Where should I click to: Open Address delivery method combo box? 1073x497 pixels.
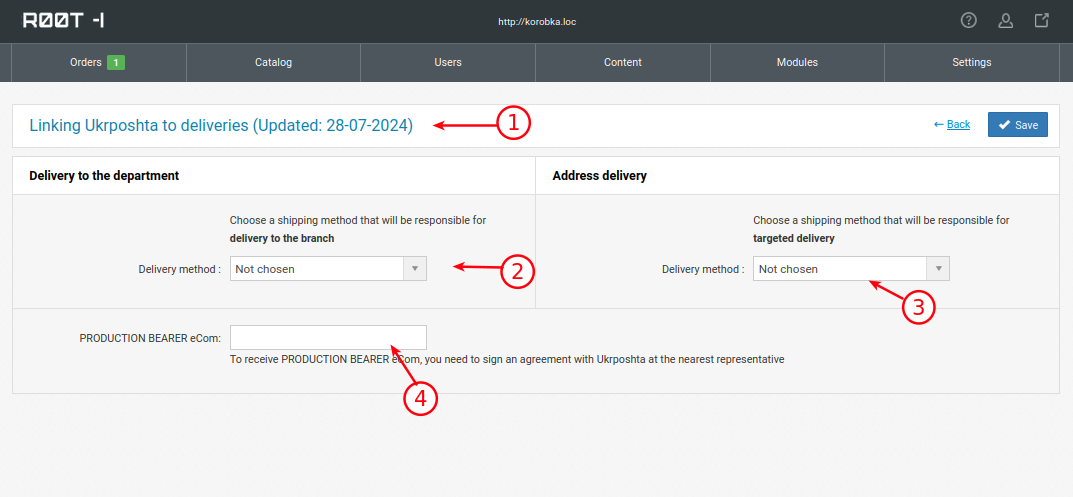pos(851,269)
